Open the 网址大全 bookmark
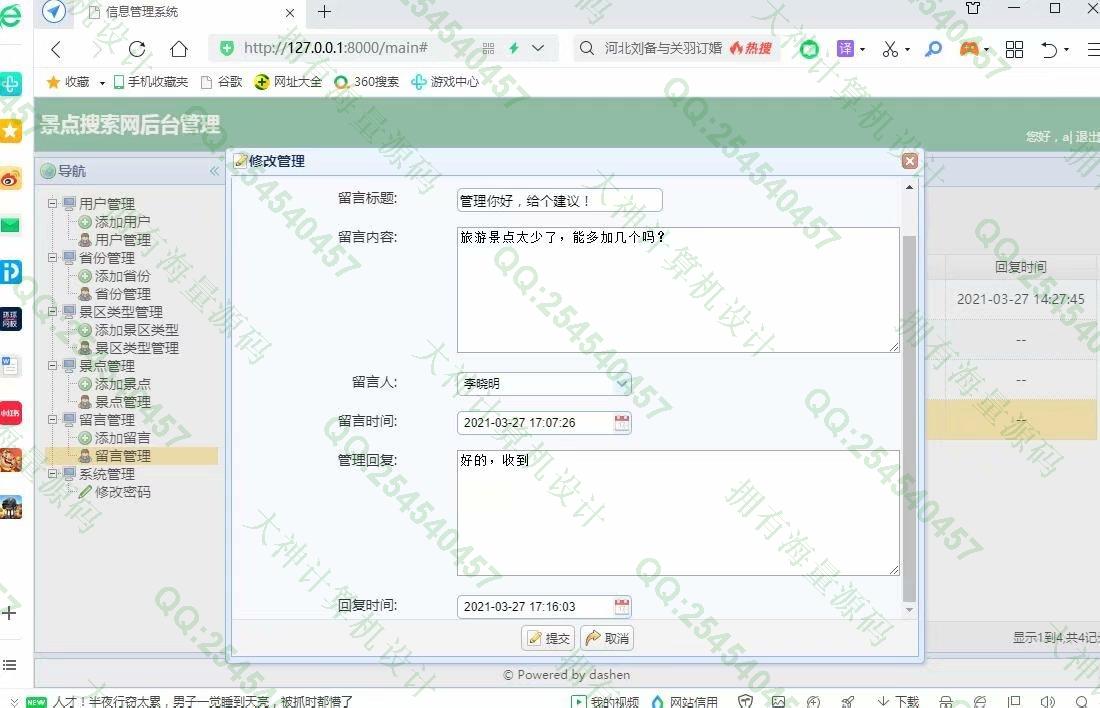1100x708 pixels. tap(288, 82)
